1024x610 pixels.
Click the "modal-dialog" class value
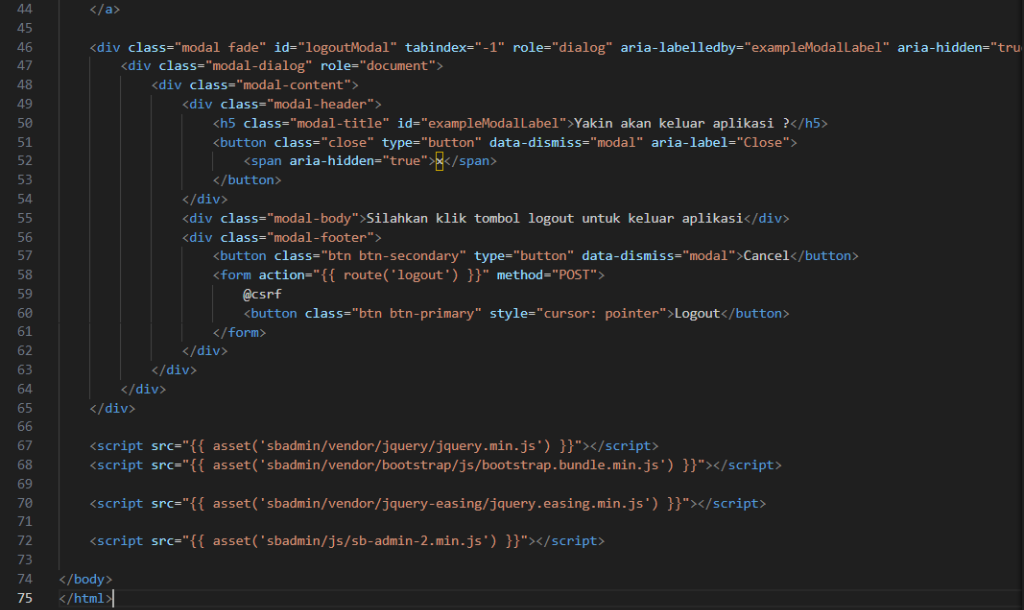[x=259, y=65]
